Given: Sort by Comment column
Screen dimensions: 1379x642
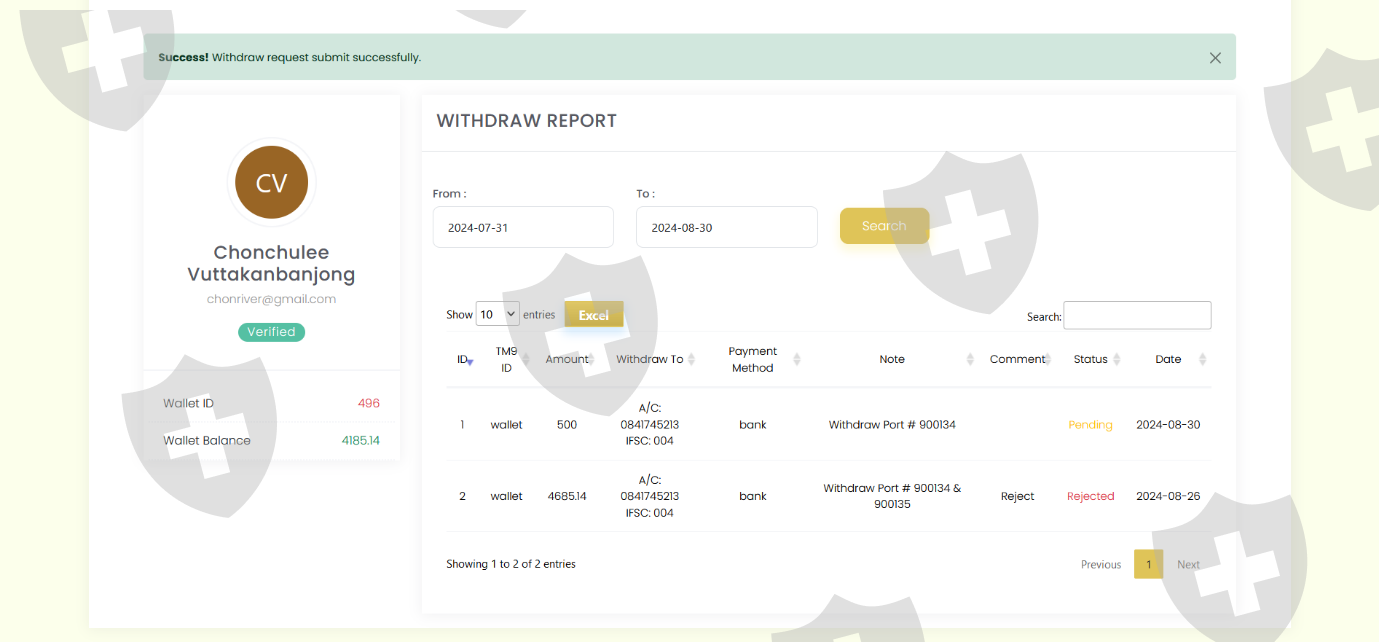Looking at the screenshot, I should (x=1017, y=360).
